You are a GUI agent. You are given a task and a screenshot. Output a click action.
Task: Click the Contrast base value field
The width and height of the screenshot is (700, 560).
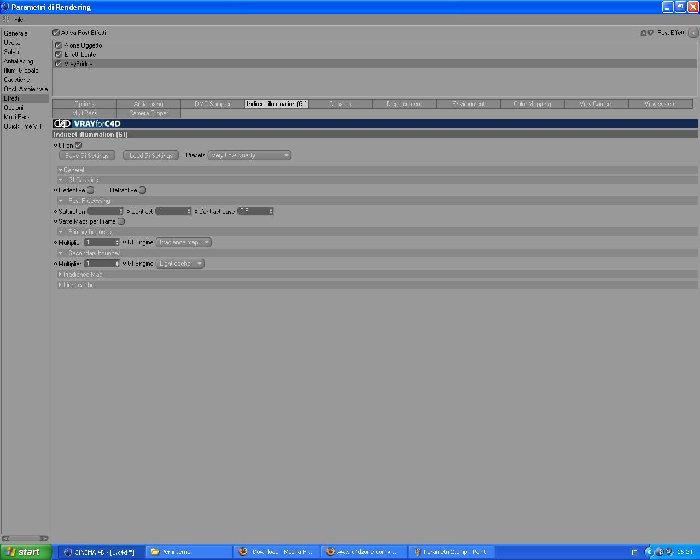tap(255, 211)
